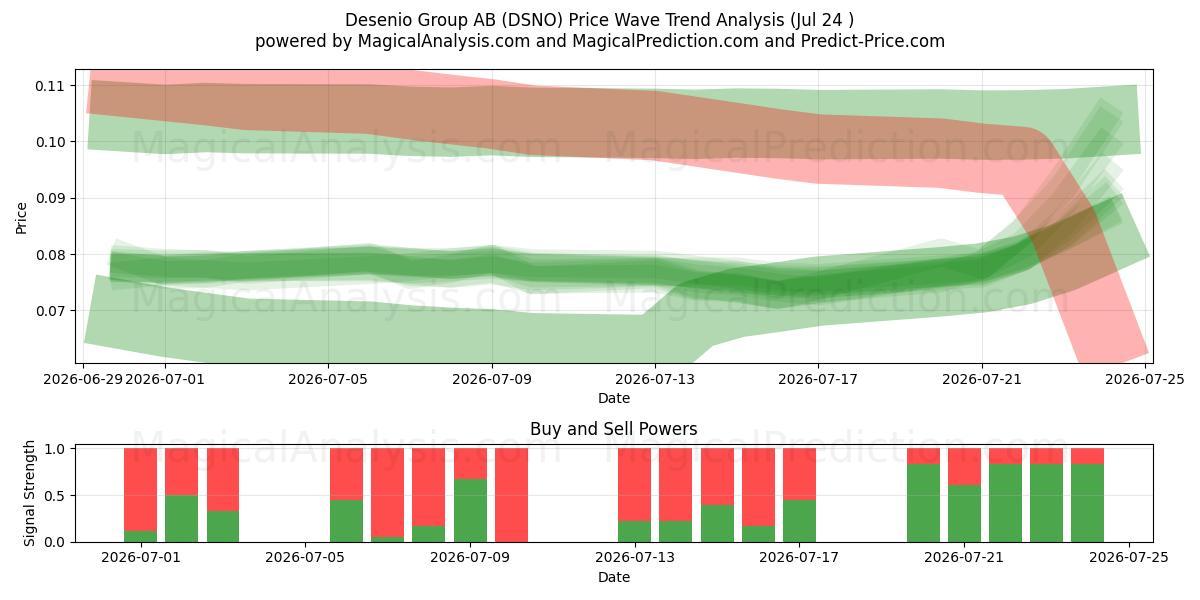Click the 0.08 price tick label
The height and width of the screenshot is (600, 1200).
(50, 255)
